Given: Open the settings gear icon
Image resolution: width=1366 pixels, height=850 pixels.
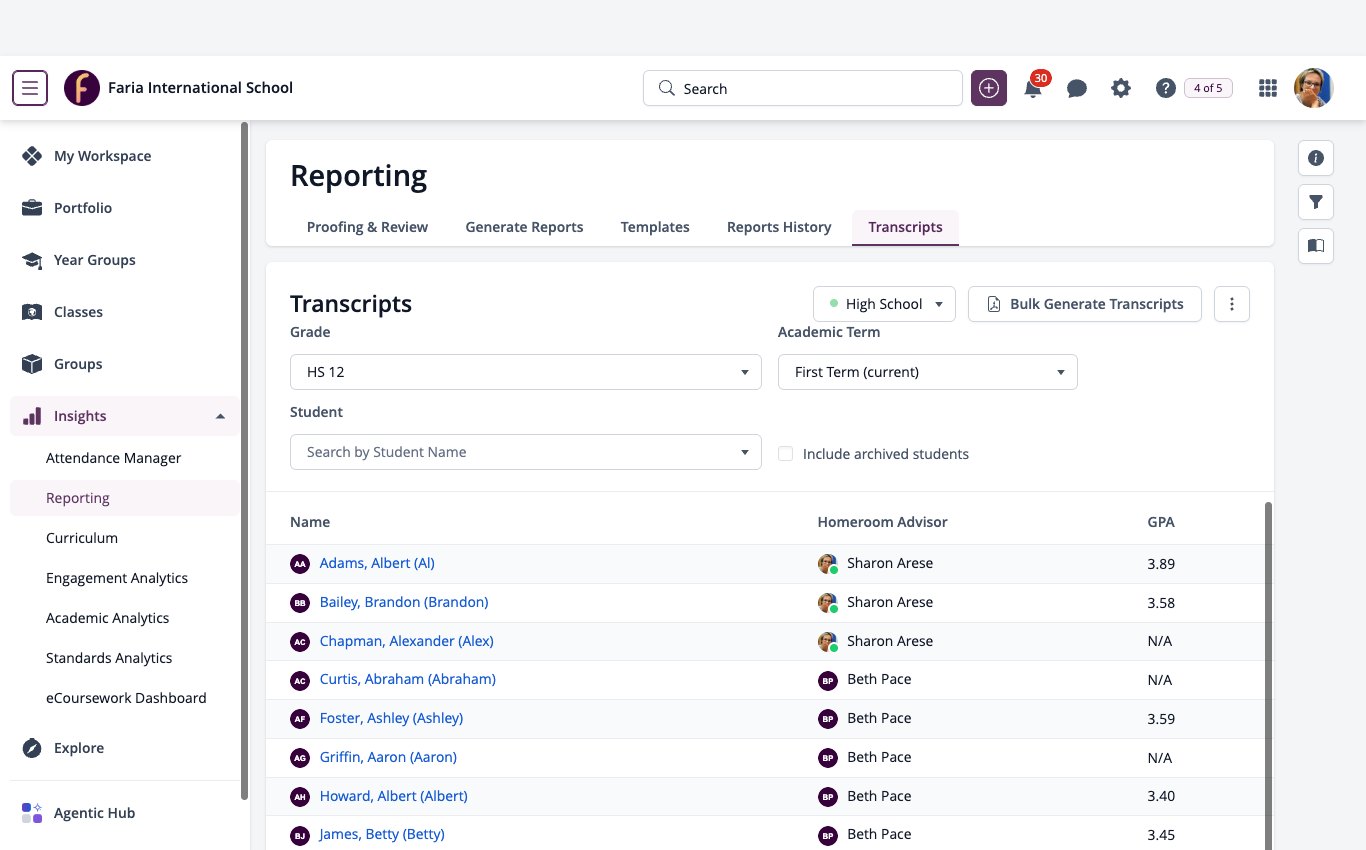Looking at the screenshot, I should (1121, 88).
